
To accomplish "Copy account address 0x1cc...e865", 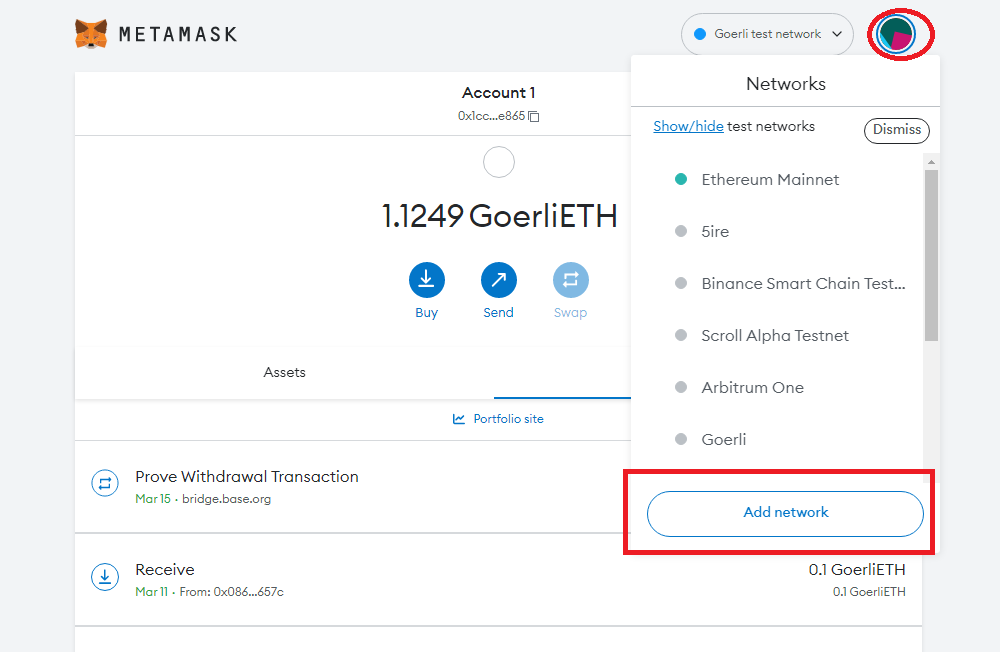I will coord(534,116).
